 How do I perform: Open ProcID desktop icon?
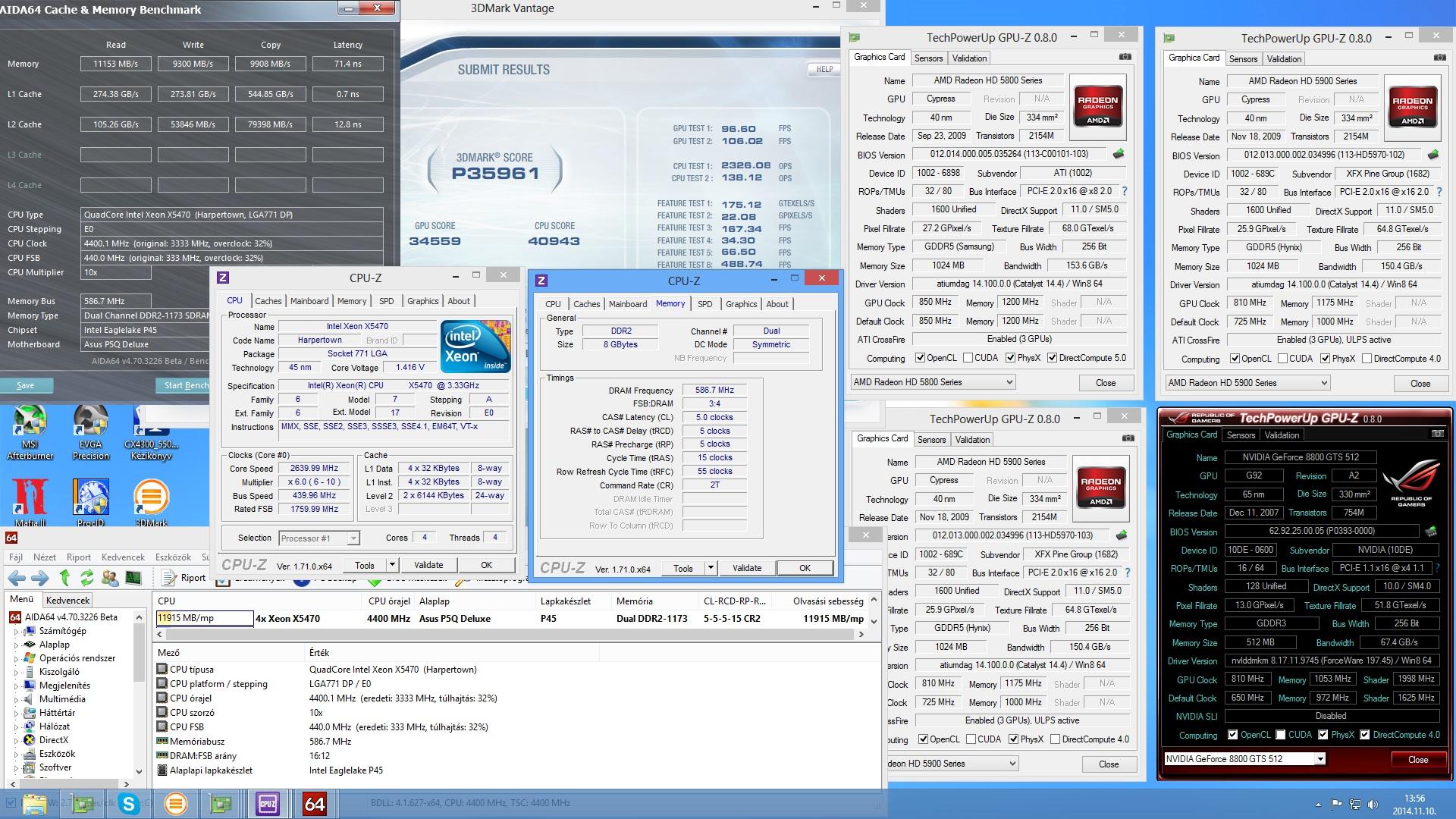point(90,502)
